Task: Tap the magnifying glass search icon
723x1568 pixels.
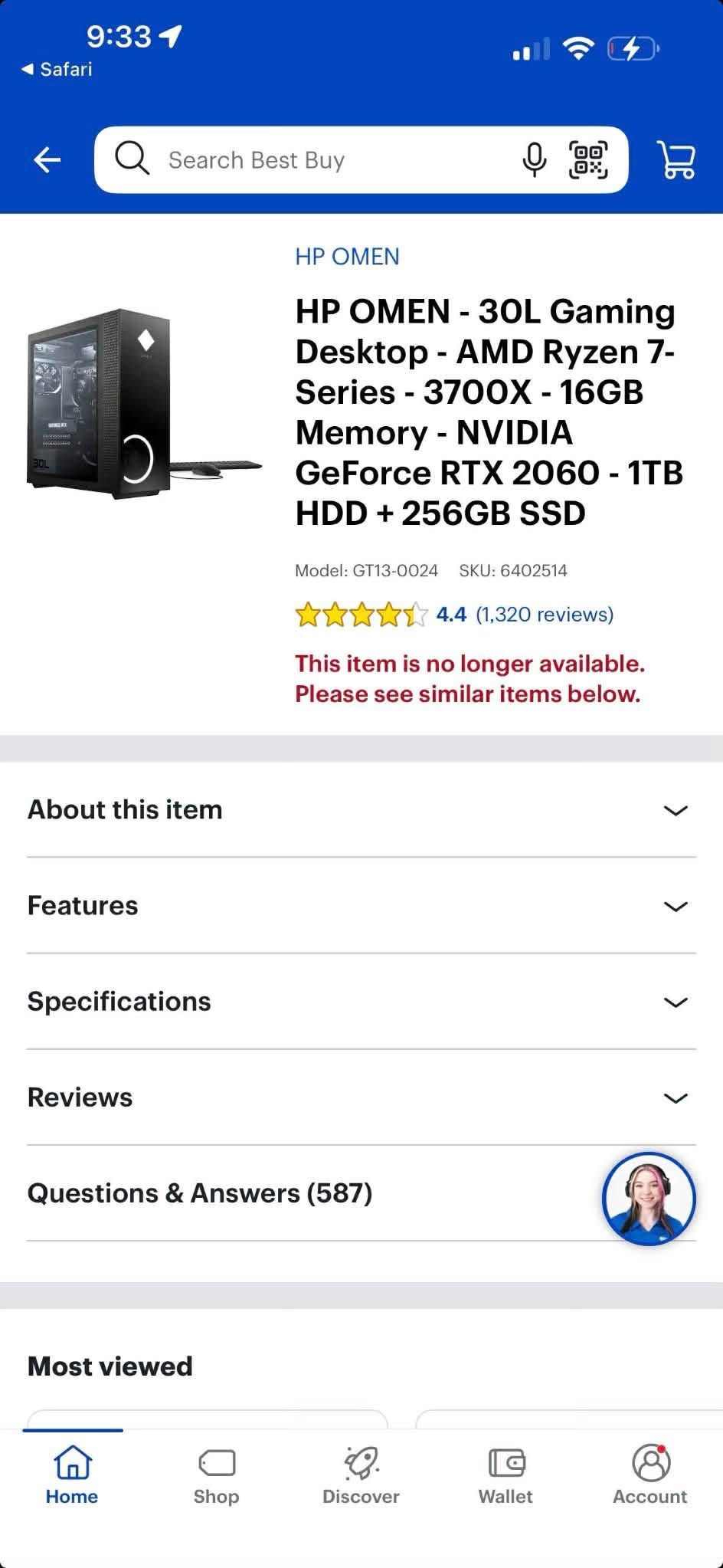Action: click(132, 159)
